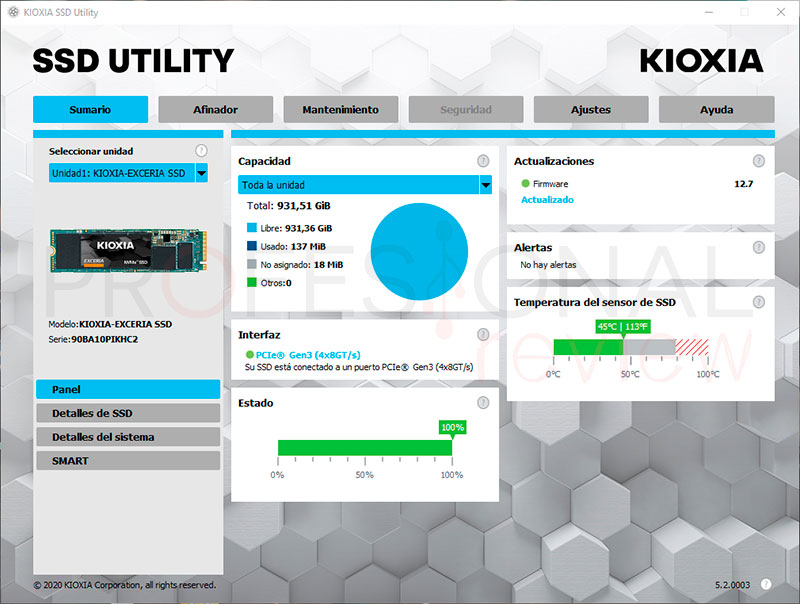Open help icon in Interfaz panel
The image size is (800, 604).
[483, 334]
